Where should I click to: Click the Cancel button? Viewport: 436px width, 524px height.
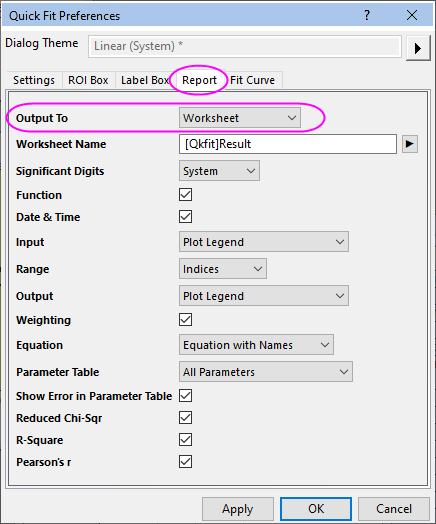point(394,509)
